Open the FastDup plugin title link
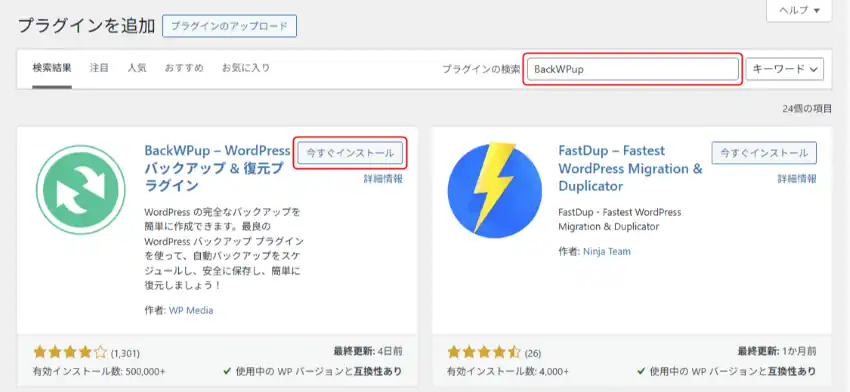Image resolution: width=850 pixels, height=392 pixels. [630, 168]
